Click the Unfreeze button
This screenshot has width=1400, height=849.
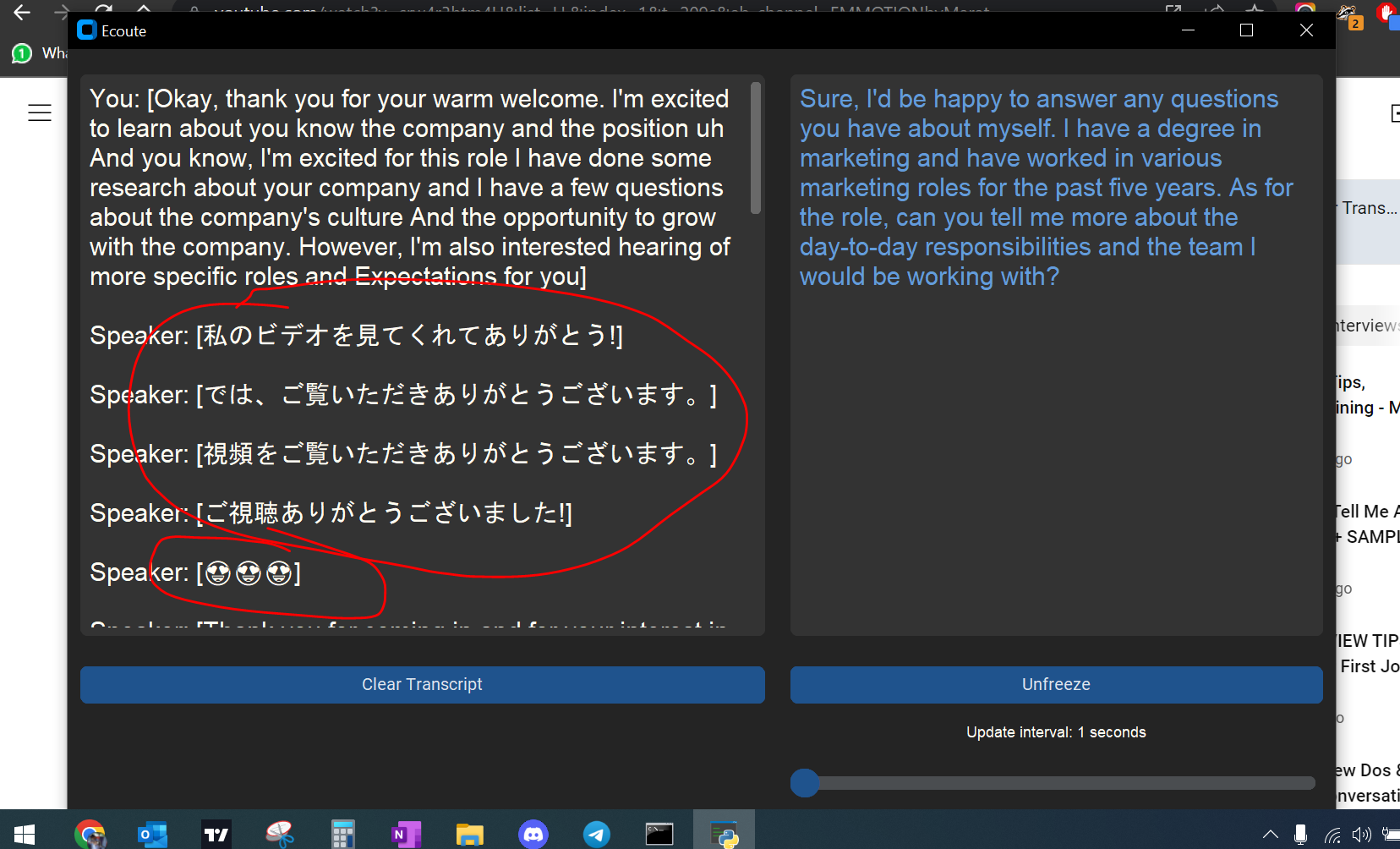pyautogui.click(x=1055, y=685)
